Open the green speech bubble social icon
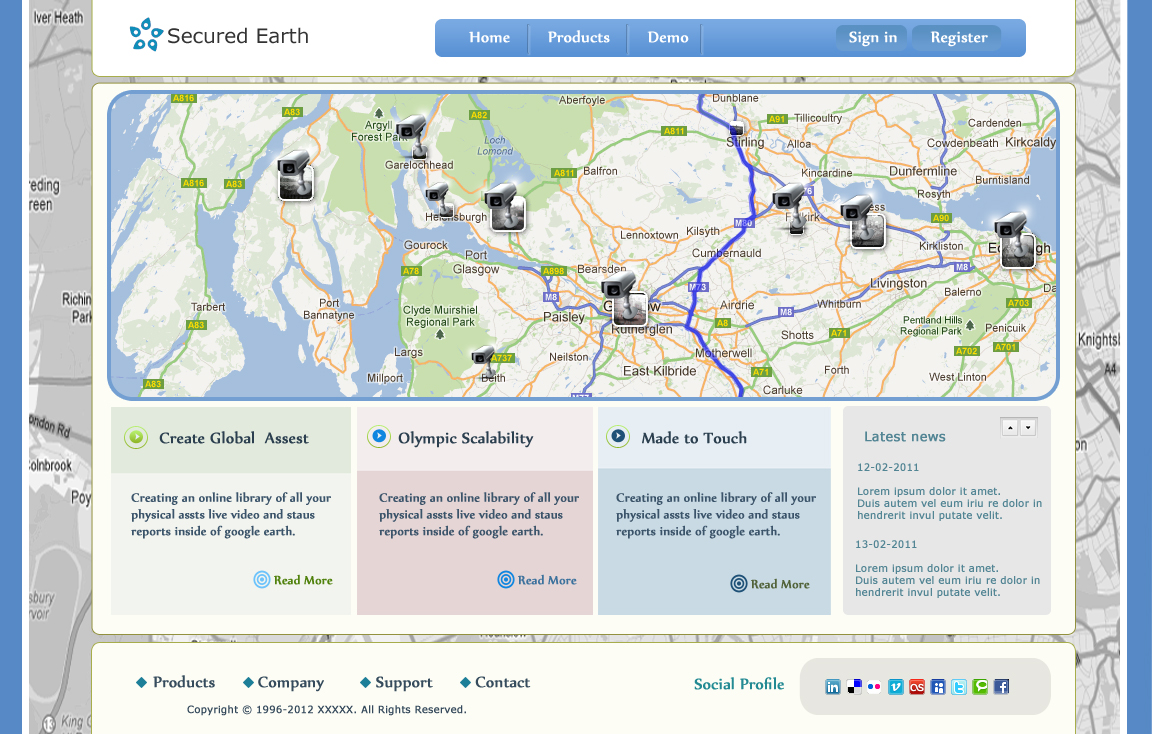1152x734 pixels. click(980, 687)
